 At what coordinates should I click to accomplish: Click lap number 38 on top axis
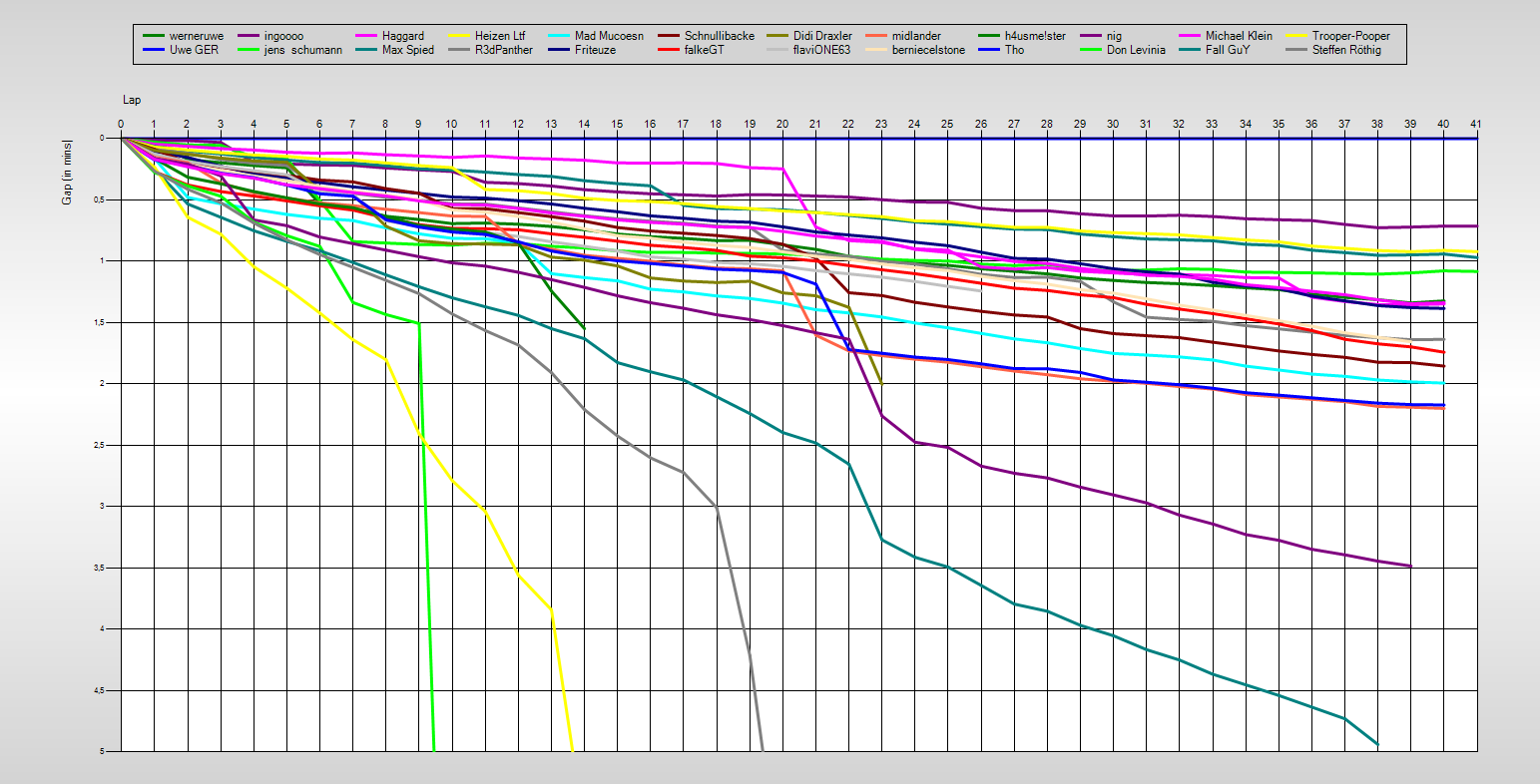pos(1377,125)
